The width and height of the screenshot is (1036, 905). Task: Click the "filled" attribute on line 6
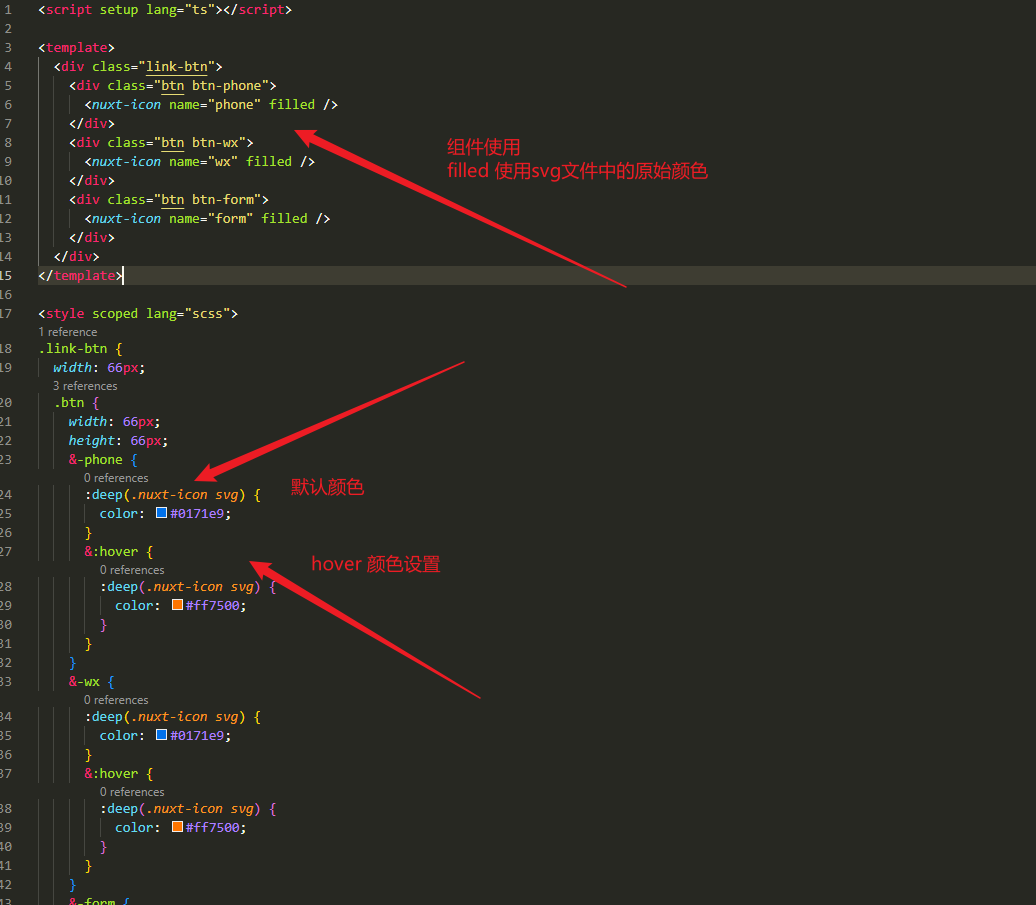292,104
